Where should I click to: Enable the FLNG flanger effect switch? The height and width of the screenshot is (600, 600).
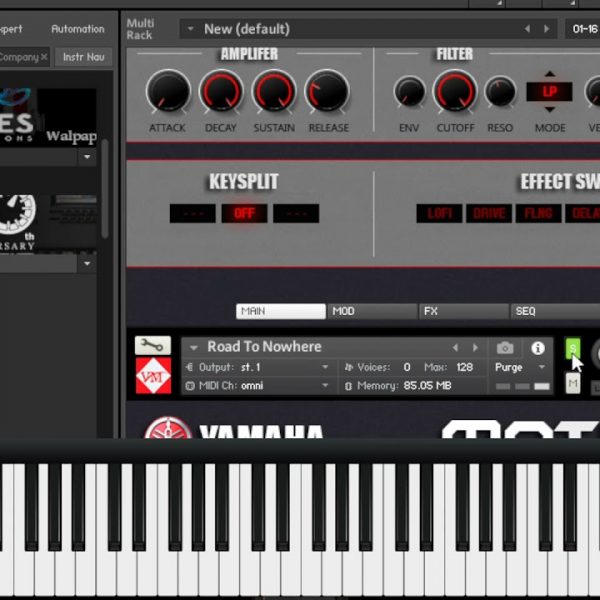tap(538, 213)
